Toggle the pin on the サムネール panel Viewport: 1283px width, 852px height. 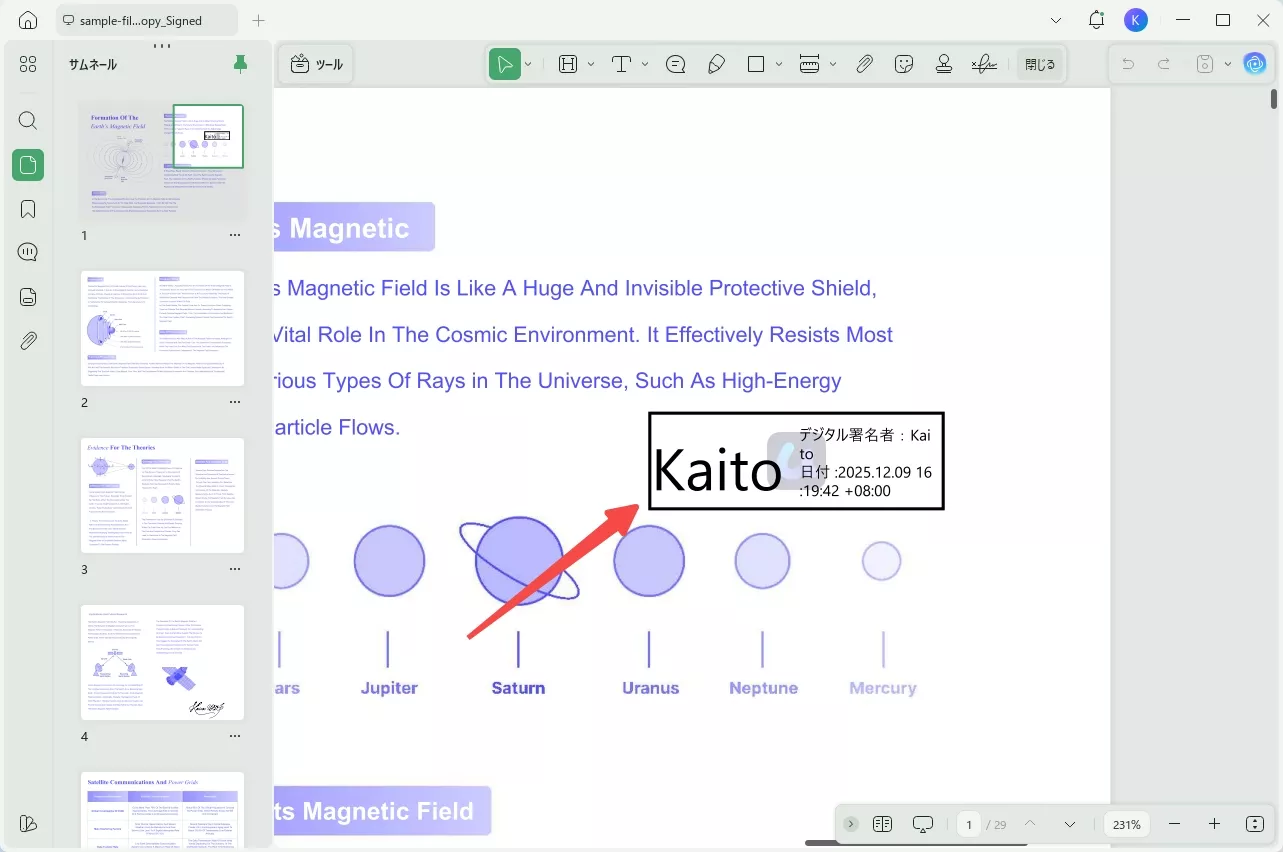[240, 65]
